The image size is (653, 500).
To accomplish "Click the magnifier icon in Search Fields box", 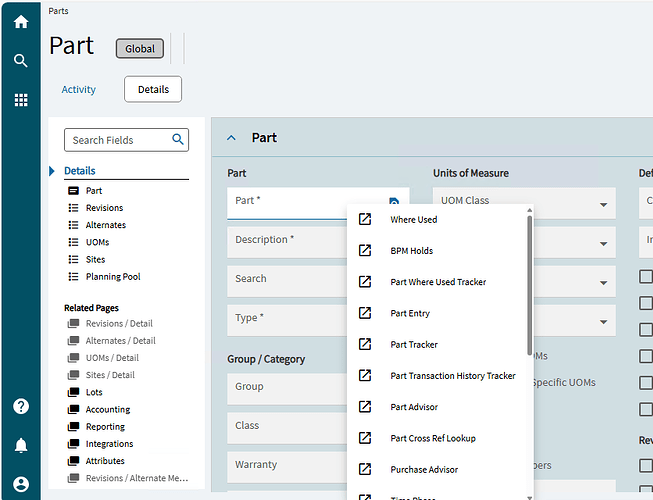I will (178, 139).
